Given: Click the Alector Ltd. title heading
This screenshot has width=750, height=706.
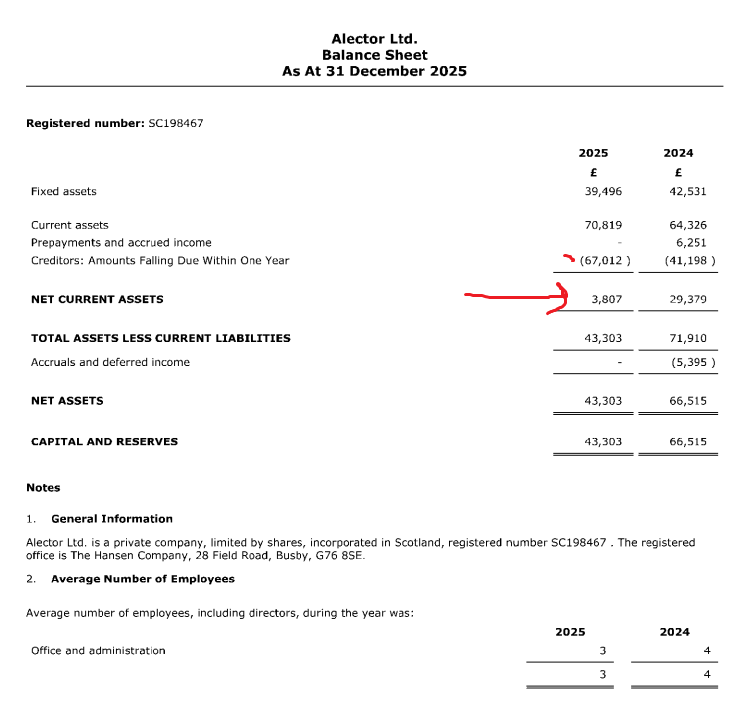Looking at the screenshot, I should click(375, 39).
